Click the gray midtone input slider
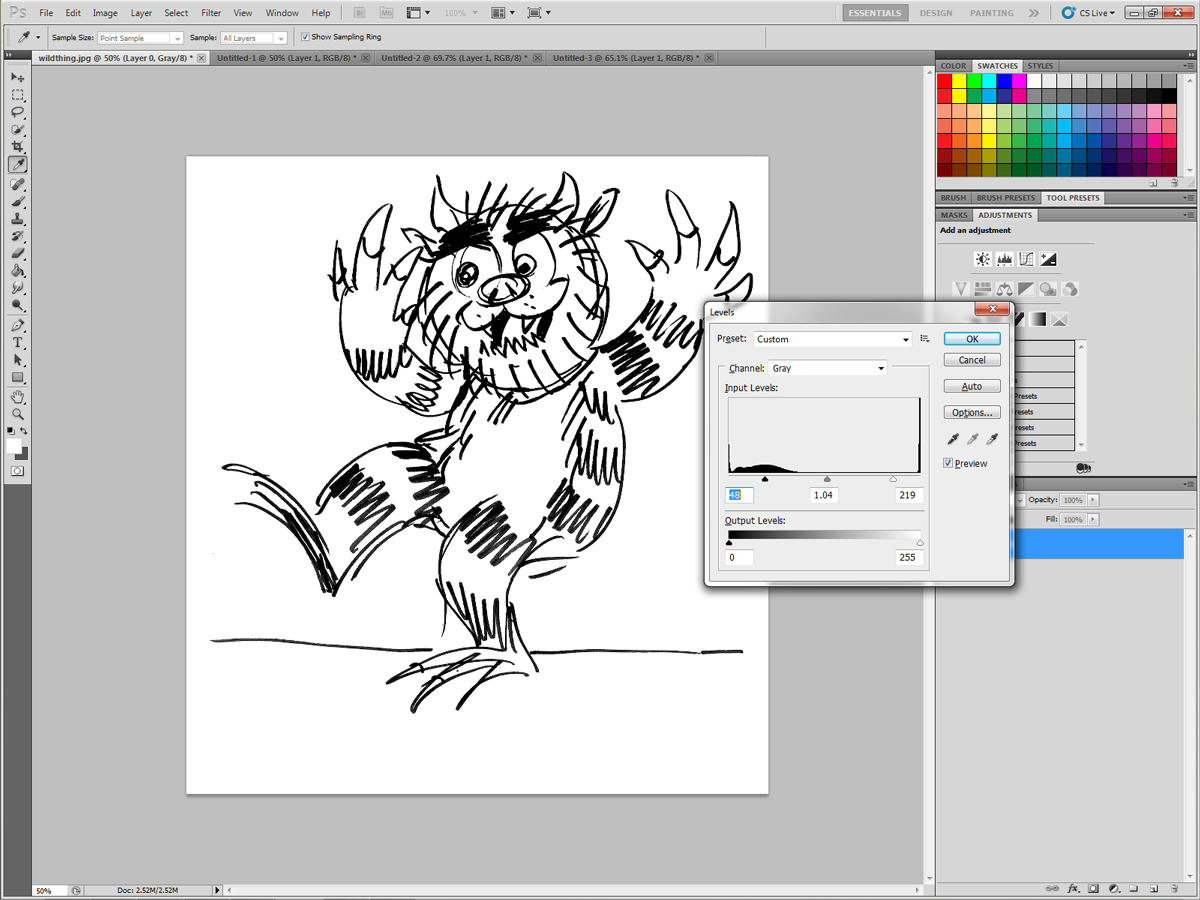The image size is (1200, 900). 827,479
